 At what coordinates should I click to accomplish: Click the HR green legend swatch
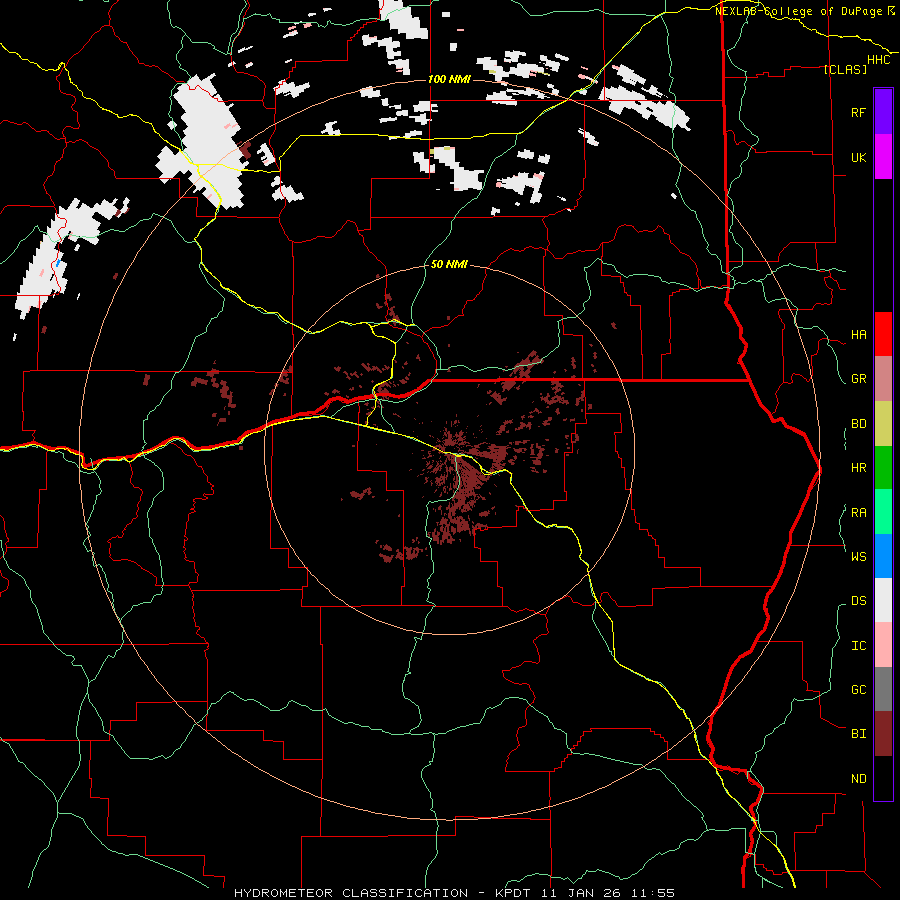pos(883,468)
